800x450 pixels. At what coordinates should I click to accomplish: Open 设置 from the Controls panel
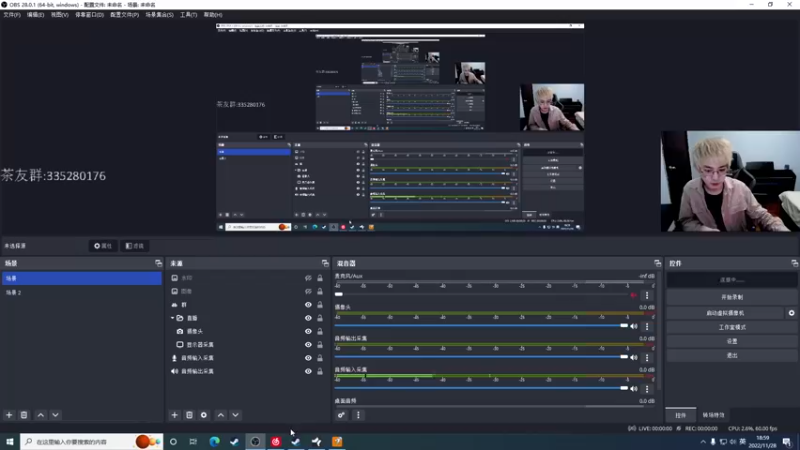click(732, 341)
